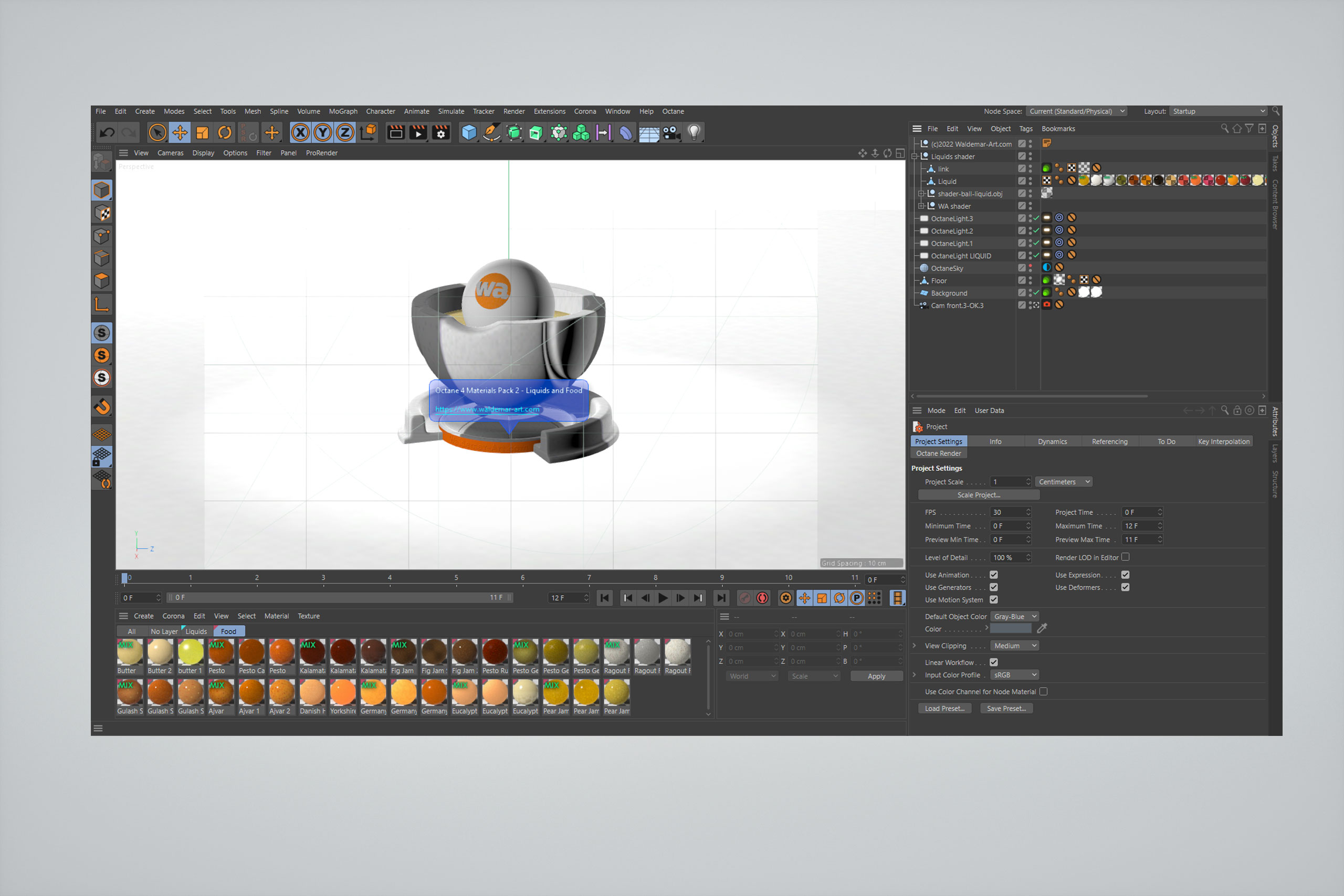
Task: Go to start of animation
Action: [x=605, y=598]
